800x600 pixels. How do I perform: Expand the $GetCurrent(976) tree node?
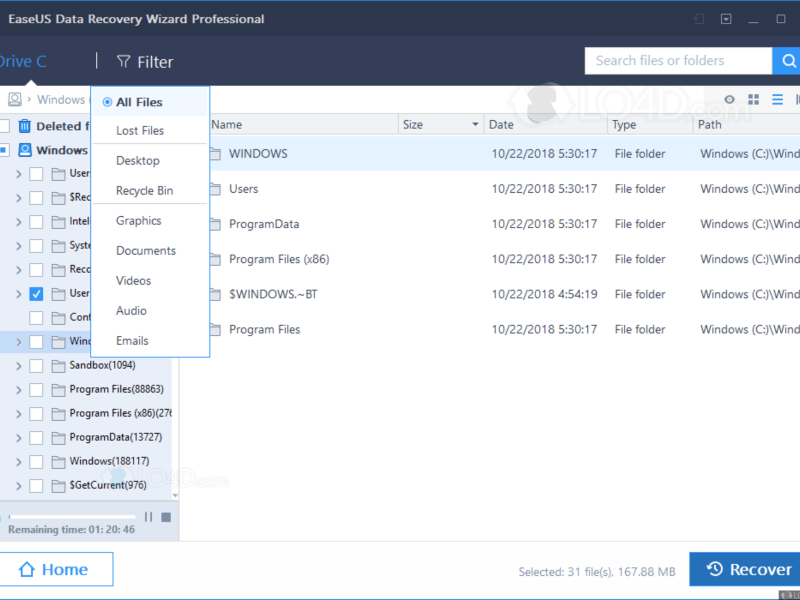tap(19, 486)
